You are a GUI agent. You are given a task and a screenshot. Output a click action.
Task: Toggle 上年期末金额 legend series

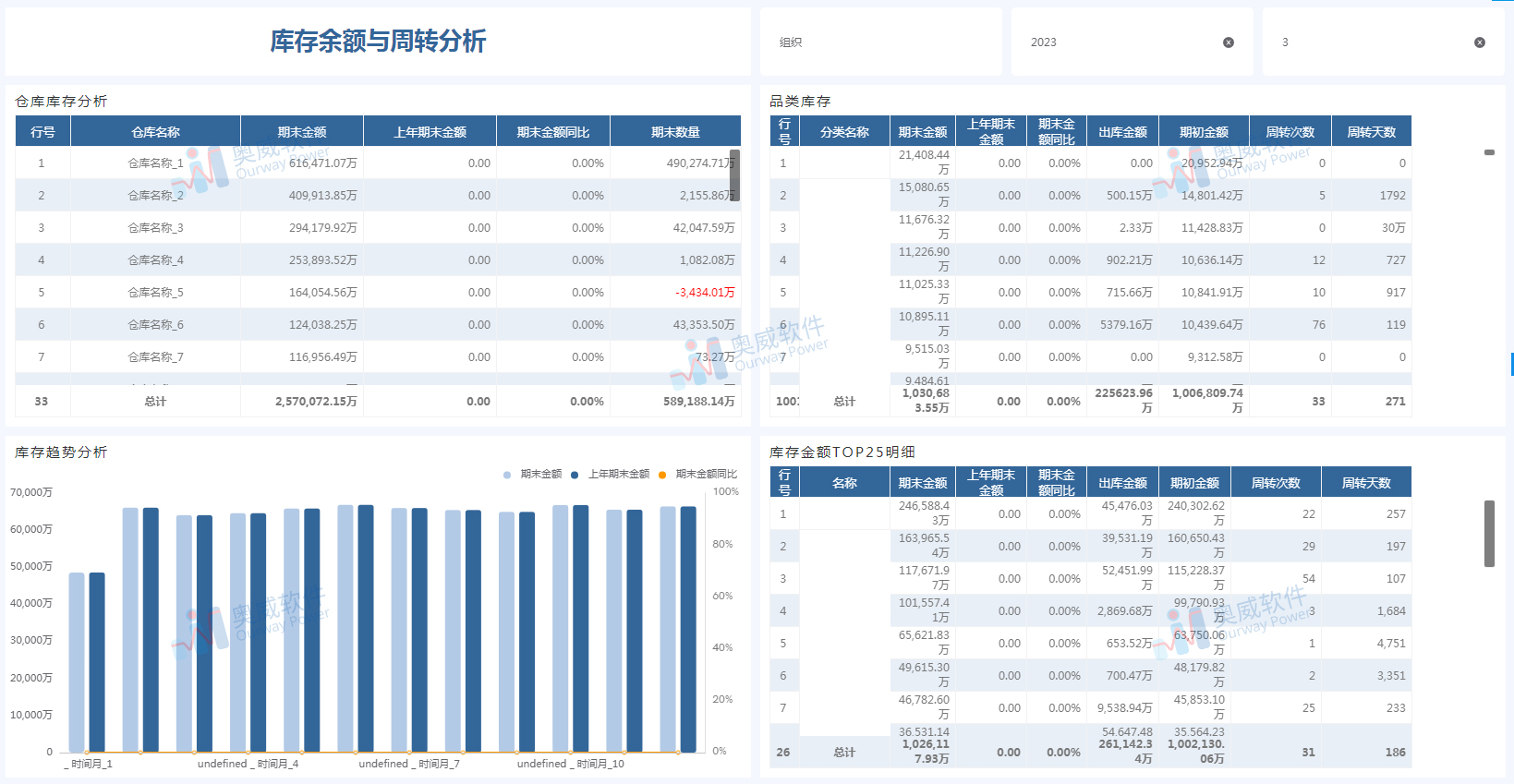pos(611,474)
